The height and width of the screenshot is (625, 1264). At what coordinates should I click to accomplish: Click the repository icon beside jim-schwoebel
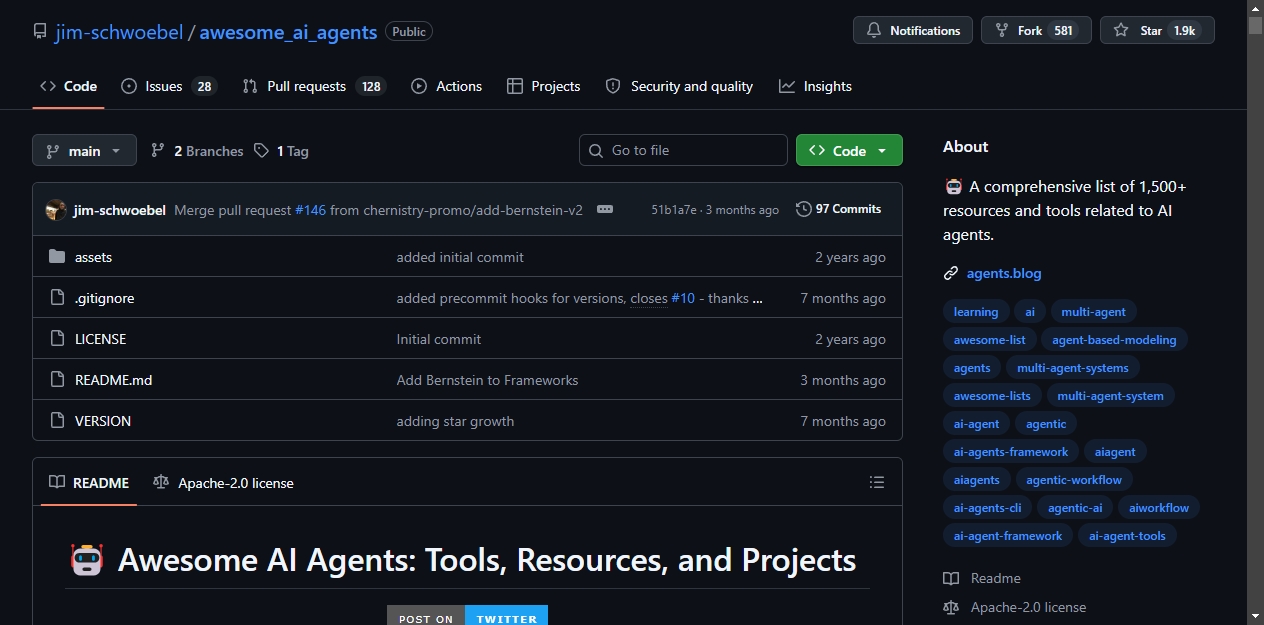(x=40, y=31)
